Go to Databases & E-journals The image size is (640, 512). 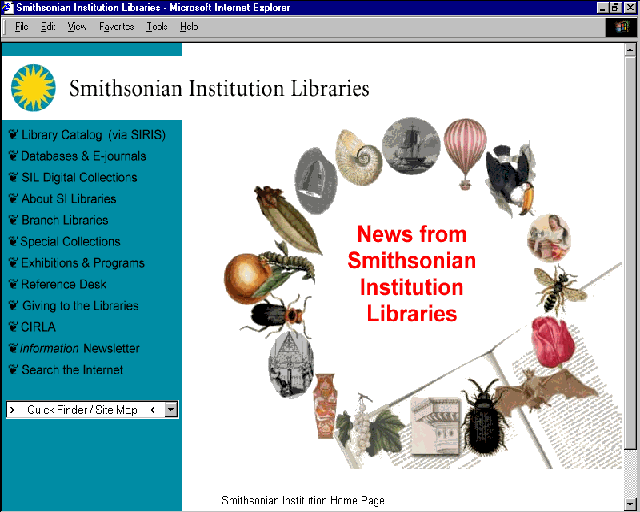point(83,156)
